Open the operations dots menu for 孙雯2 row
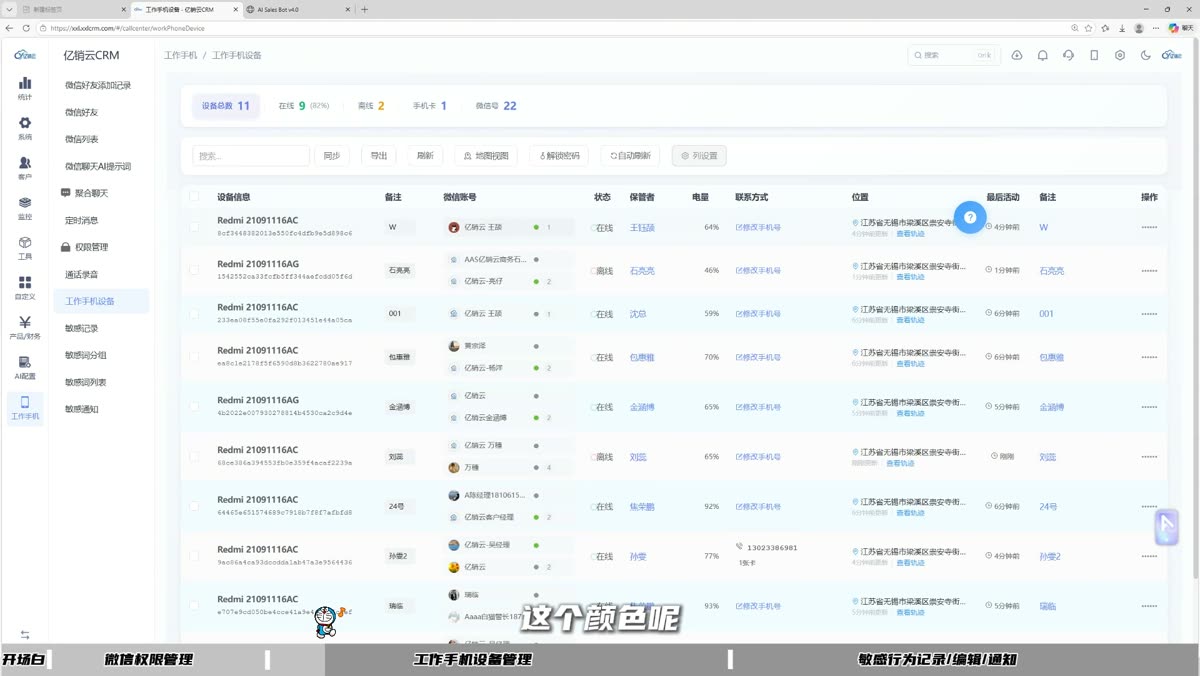1200x676 pixels. [x=1149, y=556]
